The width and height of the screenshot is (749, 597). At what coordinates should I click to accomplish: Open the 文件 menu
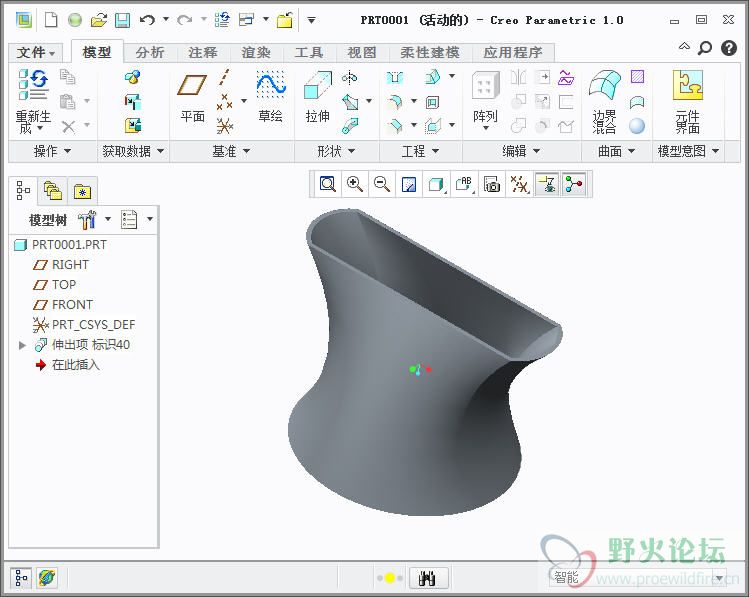36,52
